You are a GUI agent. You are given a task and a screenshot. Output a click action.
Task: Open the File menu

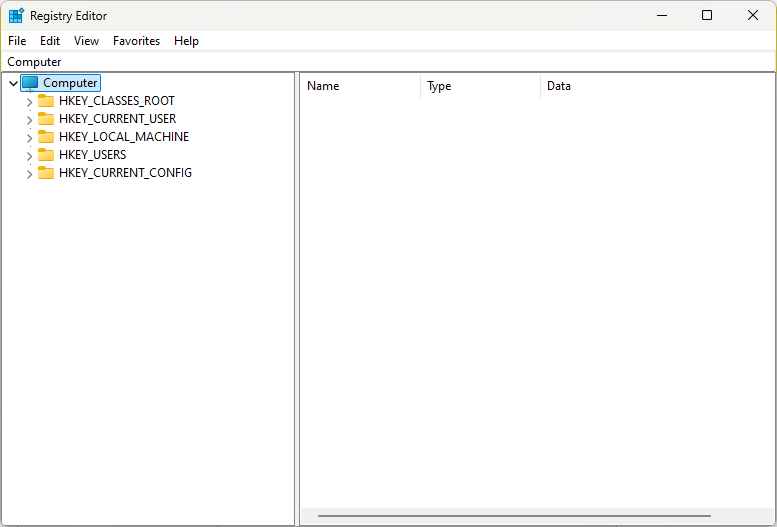click(x=17, y=41)
